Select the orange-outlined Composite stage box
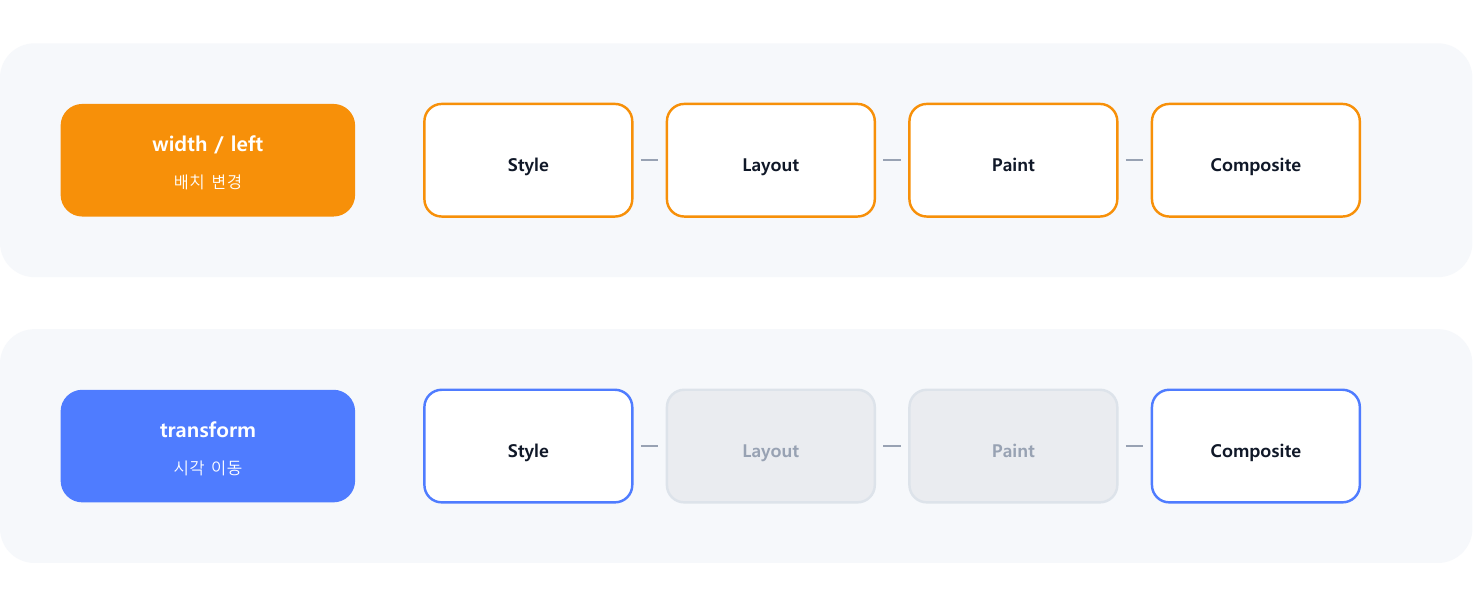This screenshot has width=1473, height=589. coord(1256,160)
